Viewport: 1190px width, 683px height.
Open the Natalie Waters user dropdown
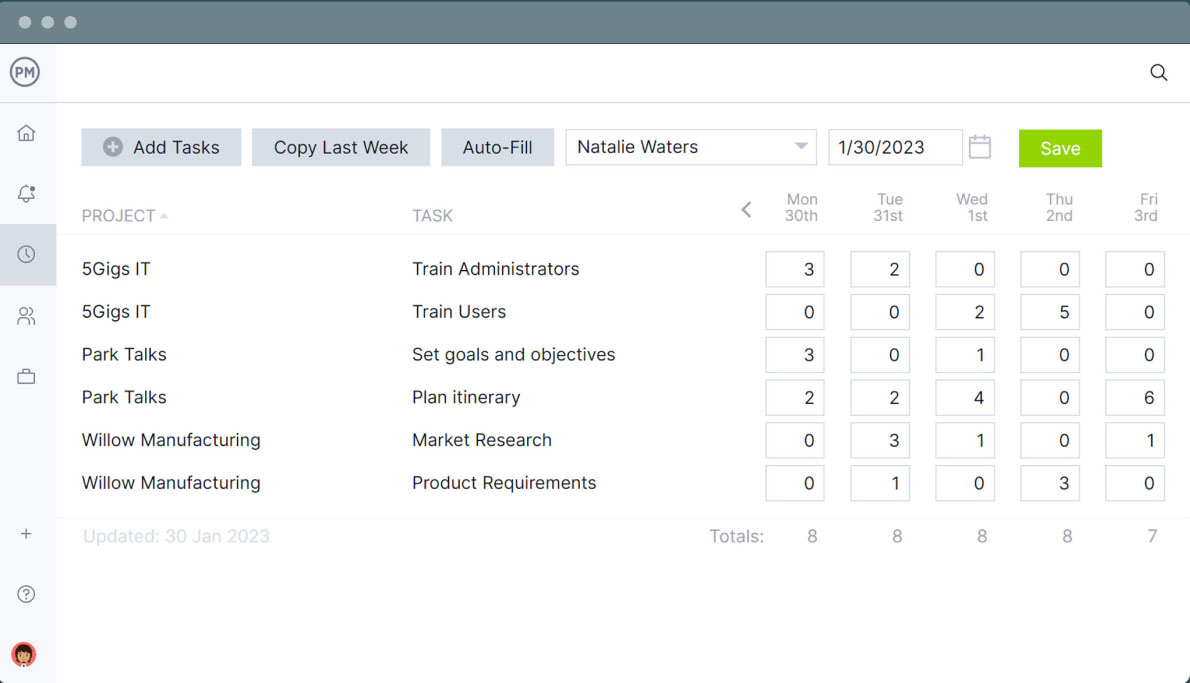[690, 147]
